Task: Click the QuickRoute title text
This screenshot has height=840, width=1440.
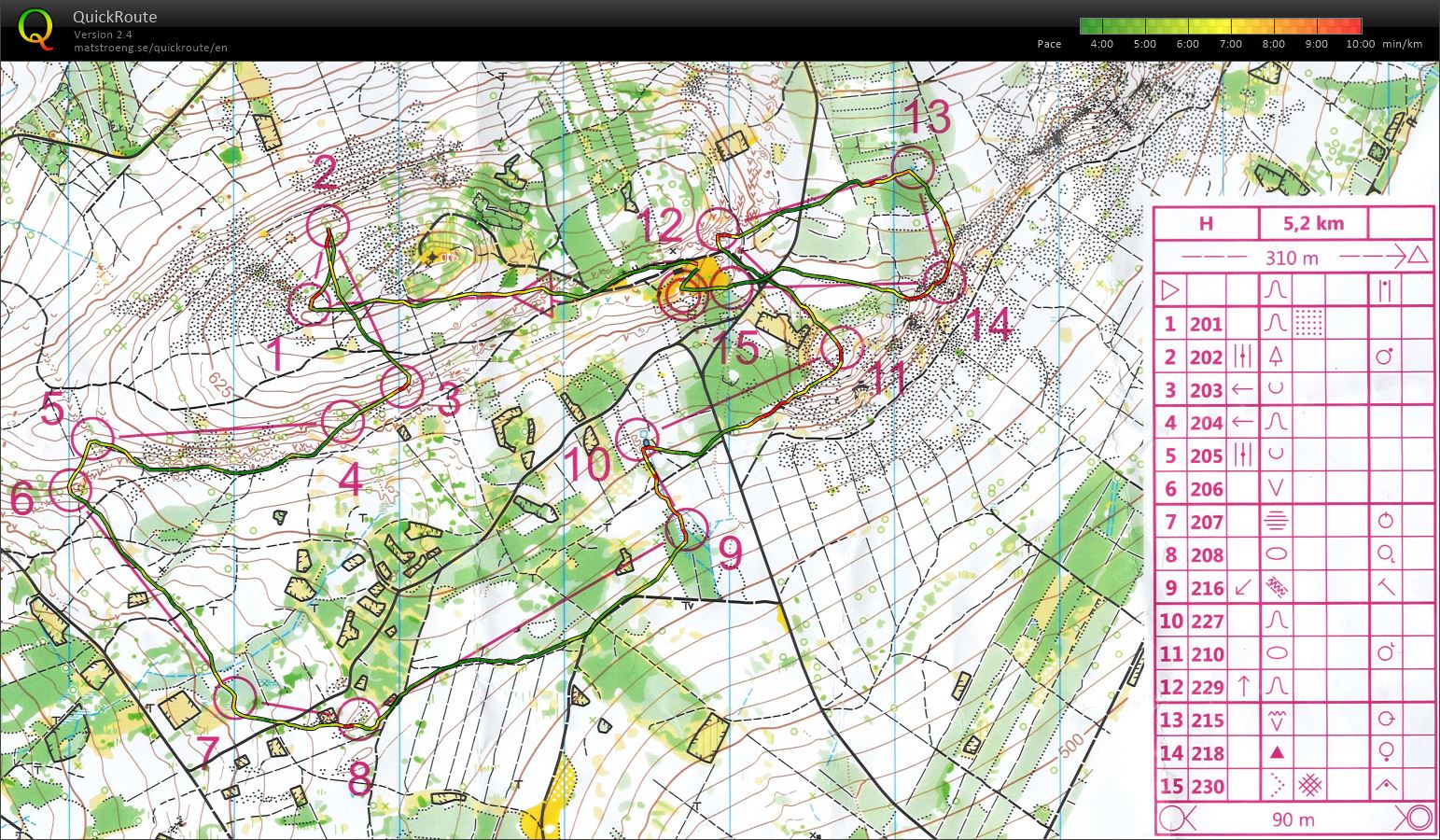Action: point(115,17)
